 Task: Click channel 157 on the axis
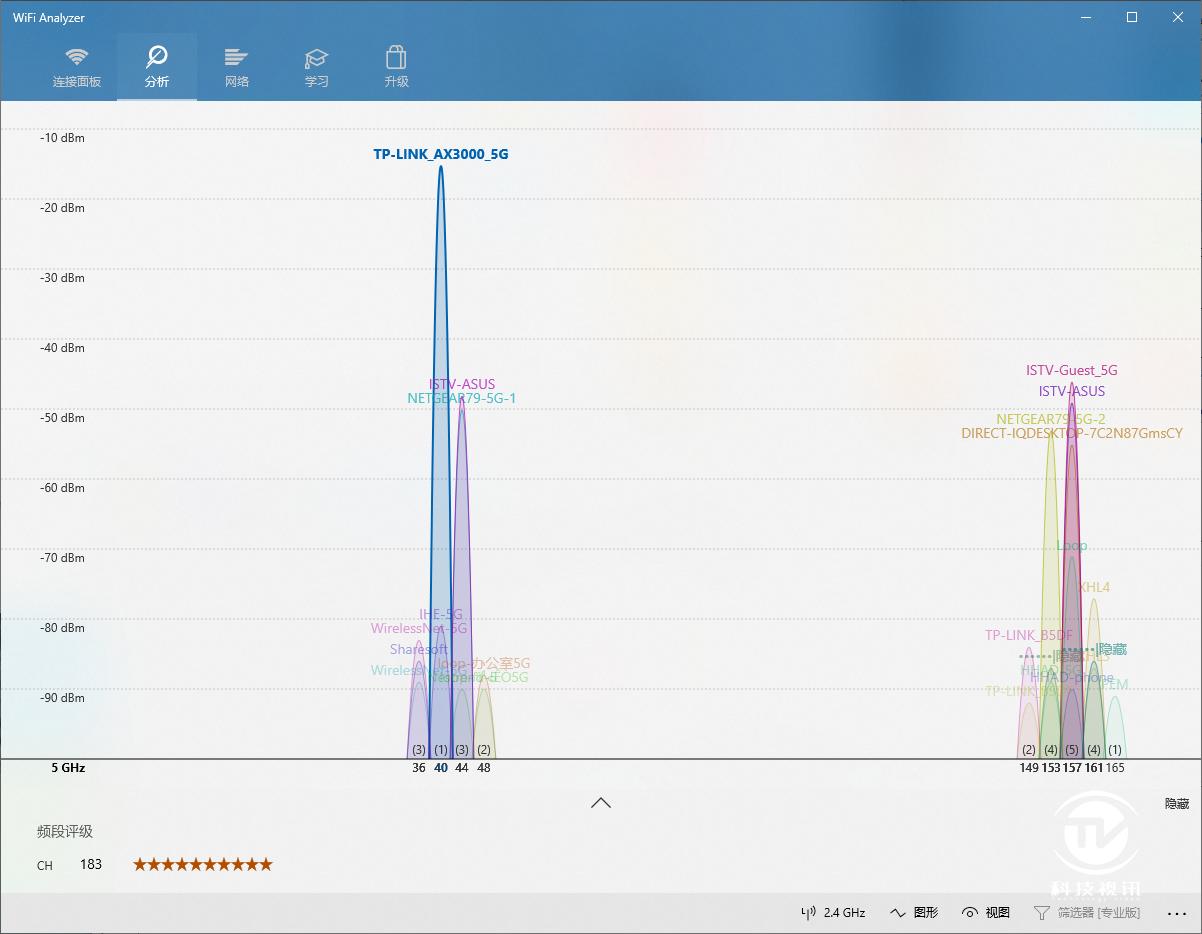coord(1072,768)
